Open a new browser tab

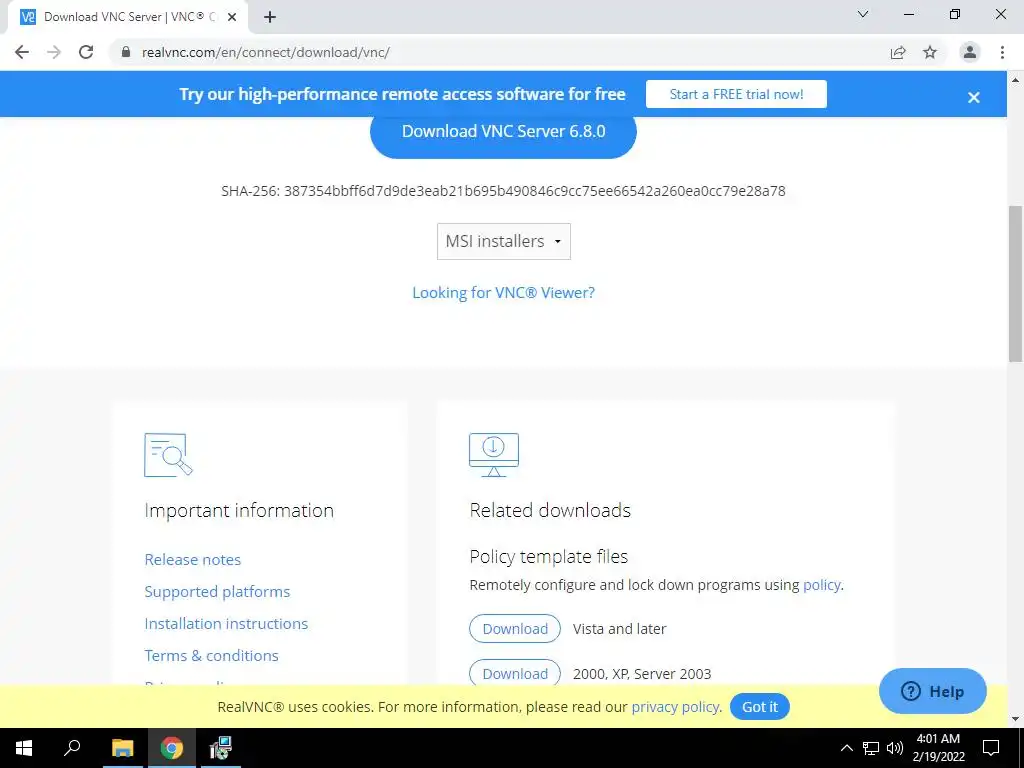coord(270,17)
